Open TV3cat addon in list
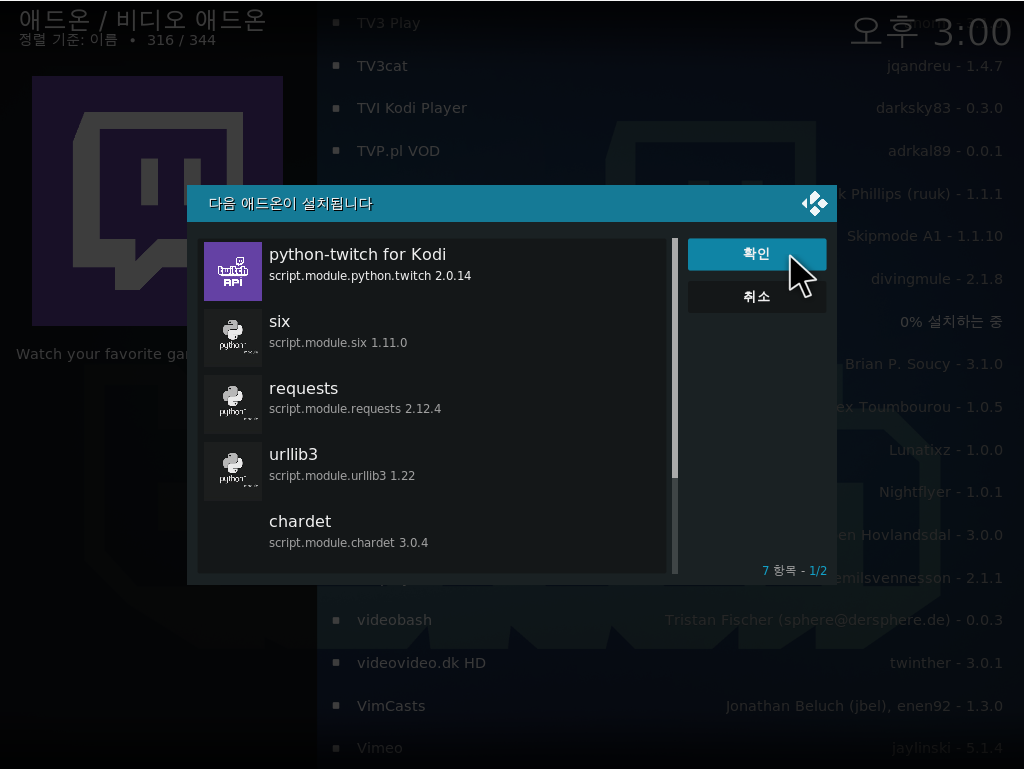 382,66
